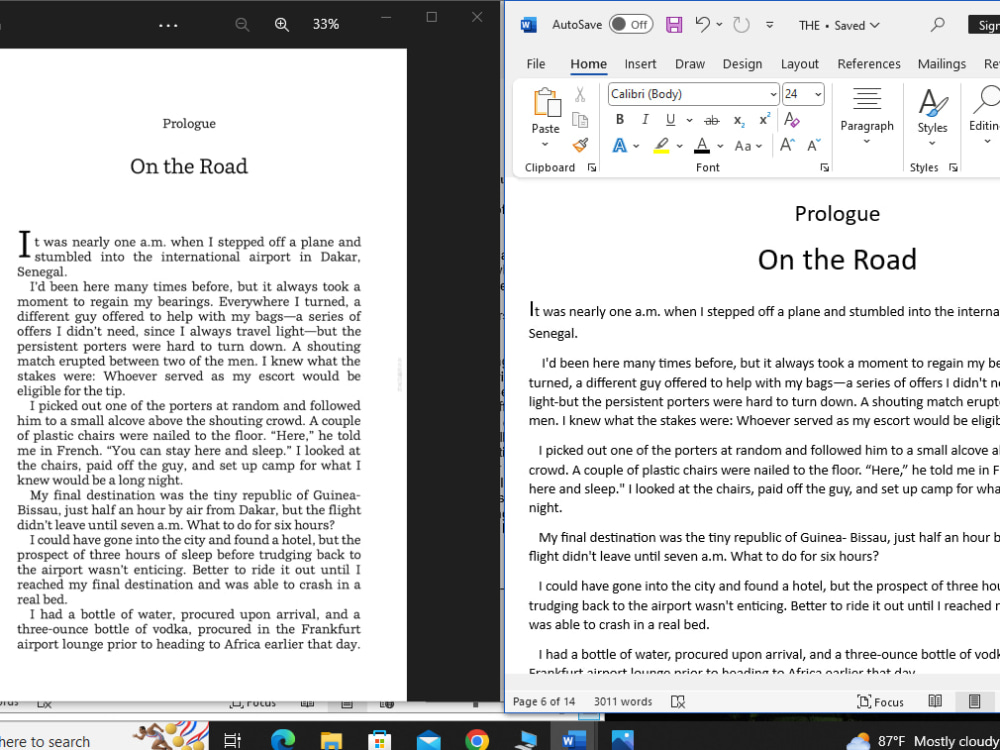Screen dimensions: 1000x750
Task: Open the Mailings tab
Action: point(942,64)
